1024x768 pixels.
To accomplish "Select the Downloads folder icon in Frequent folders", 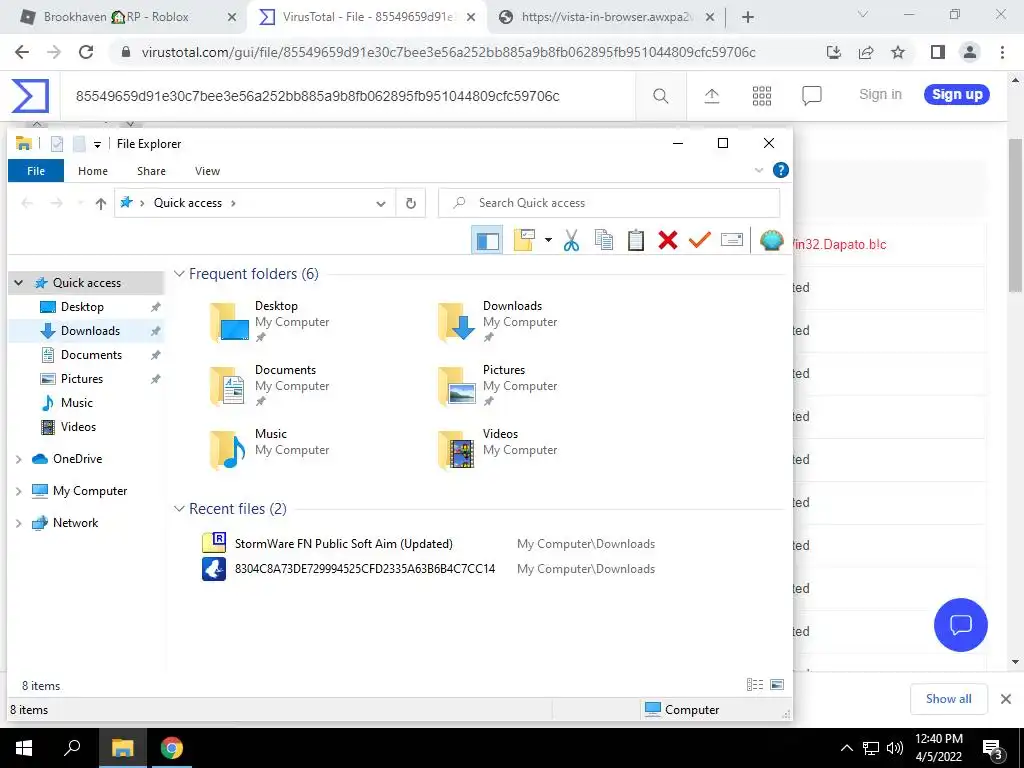I will 456,322.
